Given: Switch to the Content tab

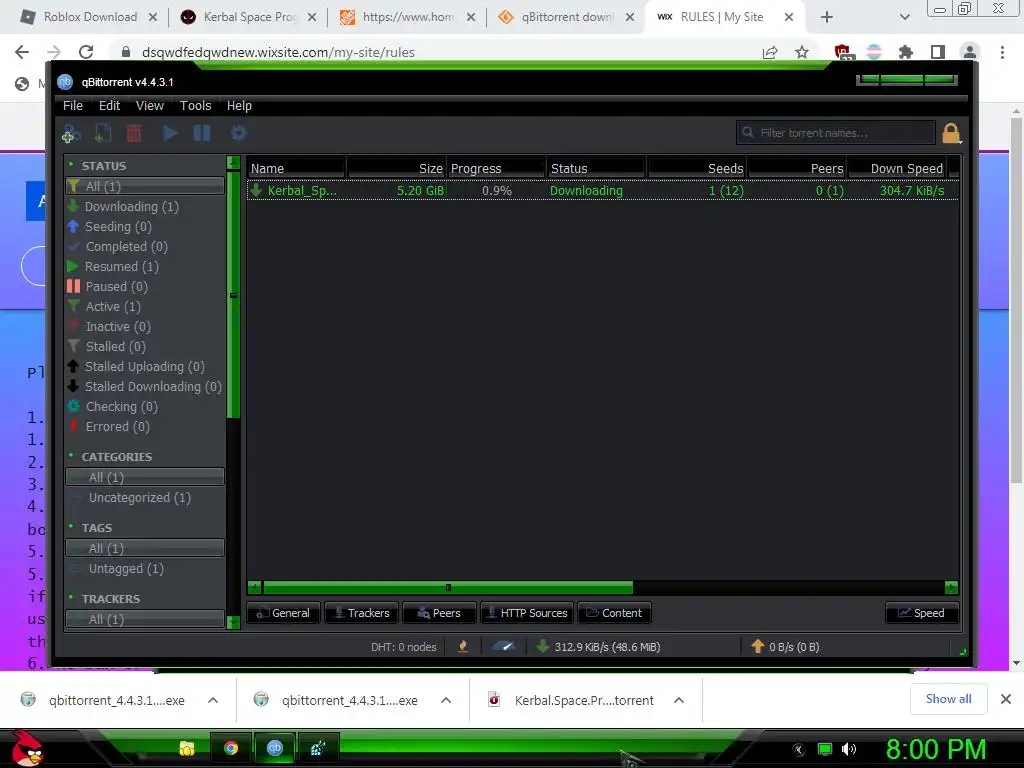Looking at the screenshot, I should (614, 613).
